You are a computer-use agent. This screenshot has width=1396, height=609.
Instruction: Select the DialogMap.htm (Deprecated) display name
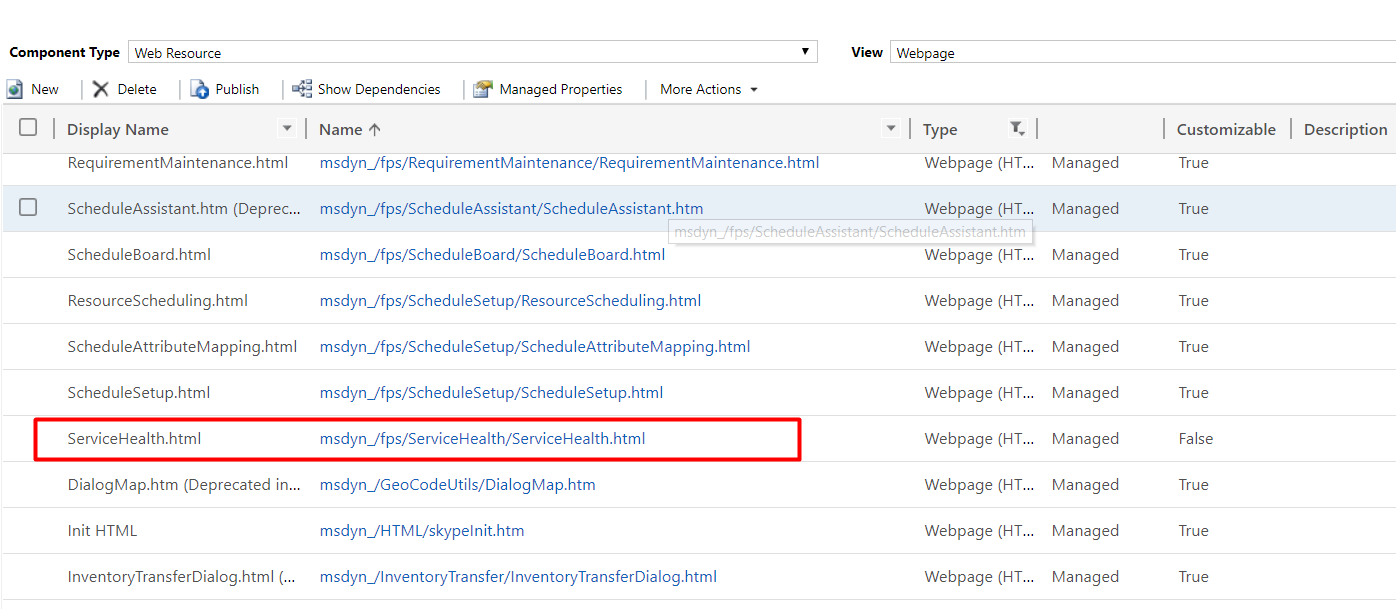click(184, 484)
